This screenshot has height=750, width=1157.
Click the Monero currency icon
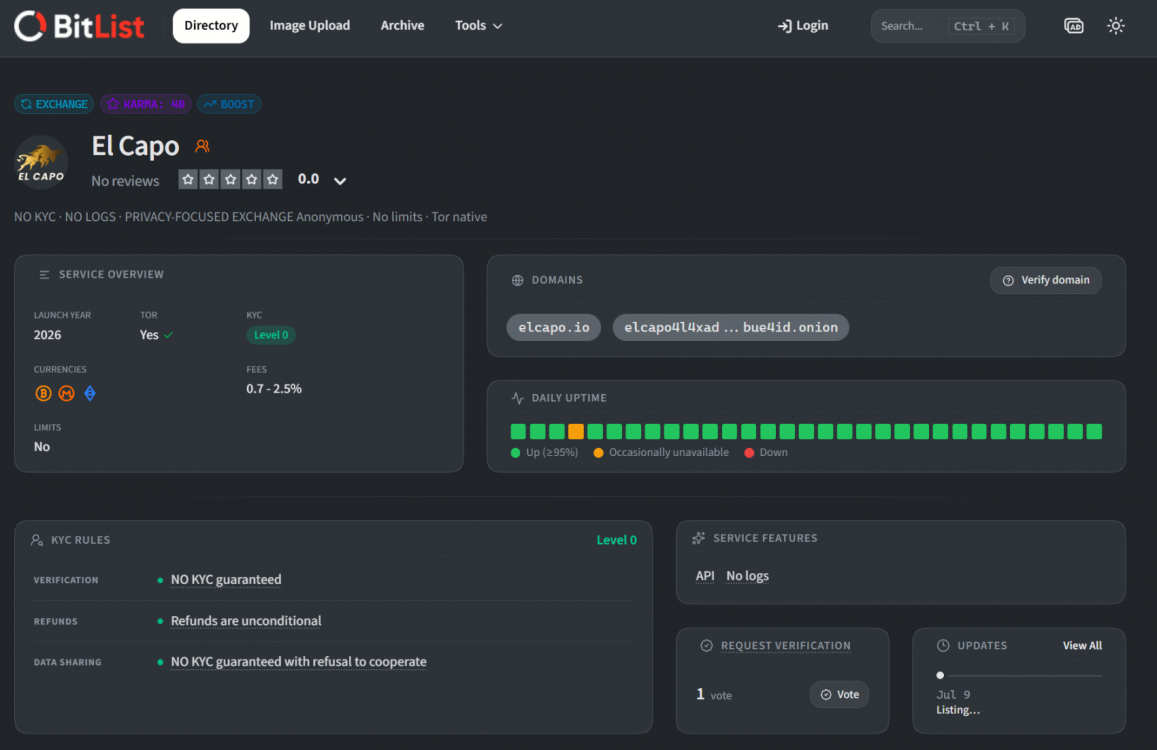click(66, 393)
